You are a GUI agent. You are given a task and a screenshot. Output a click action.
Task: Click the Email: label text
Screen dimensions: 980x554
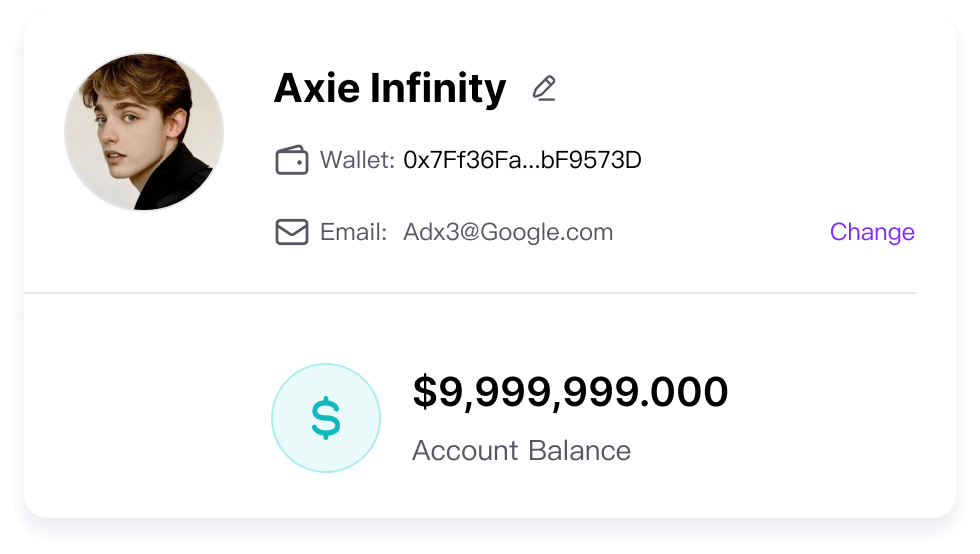354,232
